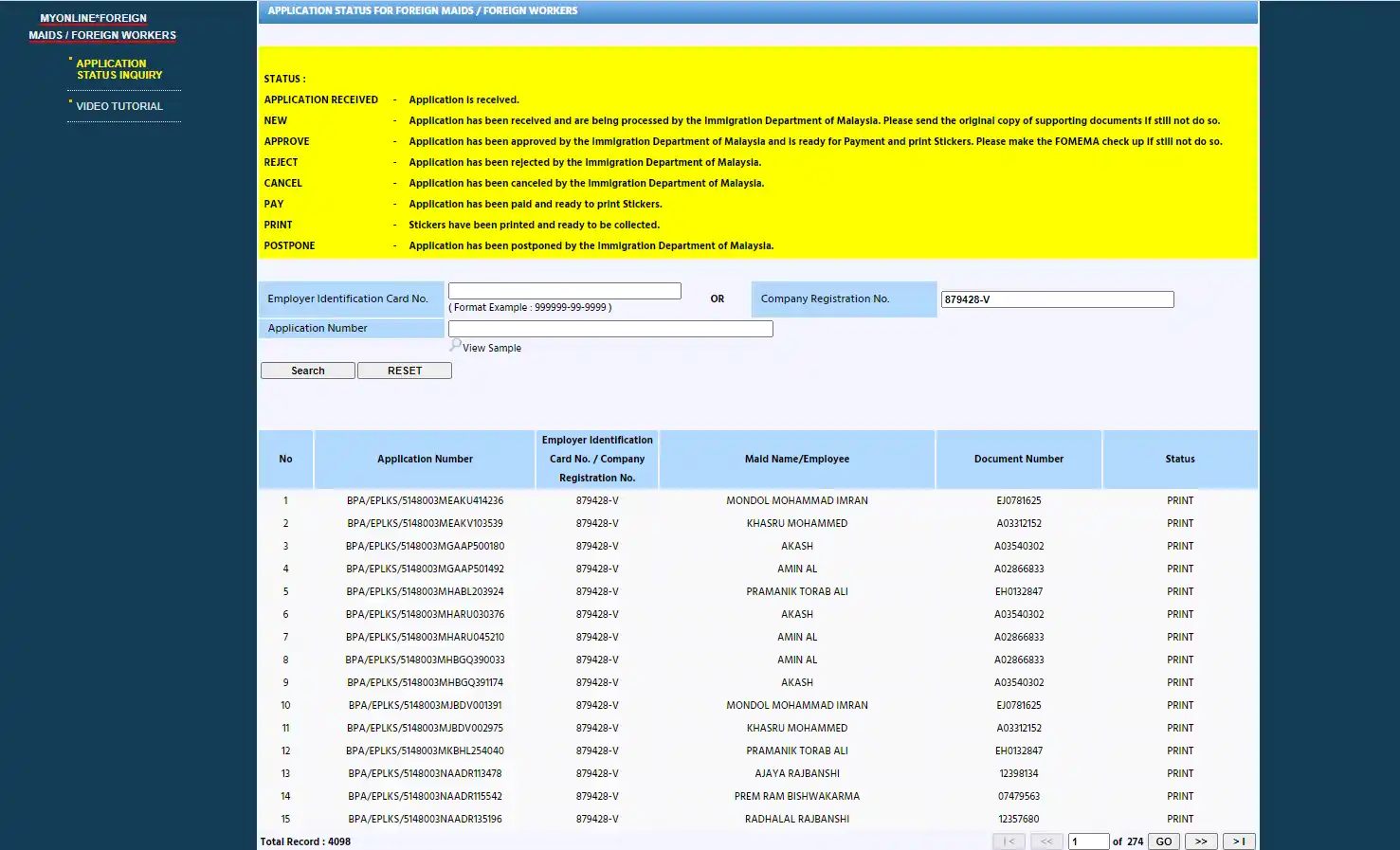Jump to last page using >| button
This screenshot has width=1400, height=850.
click(1239, 841)
